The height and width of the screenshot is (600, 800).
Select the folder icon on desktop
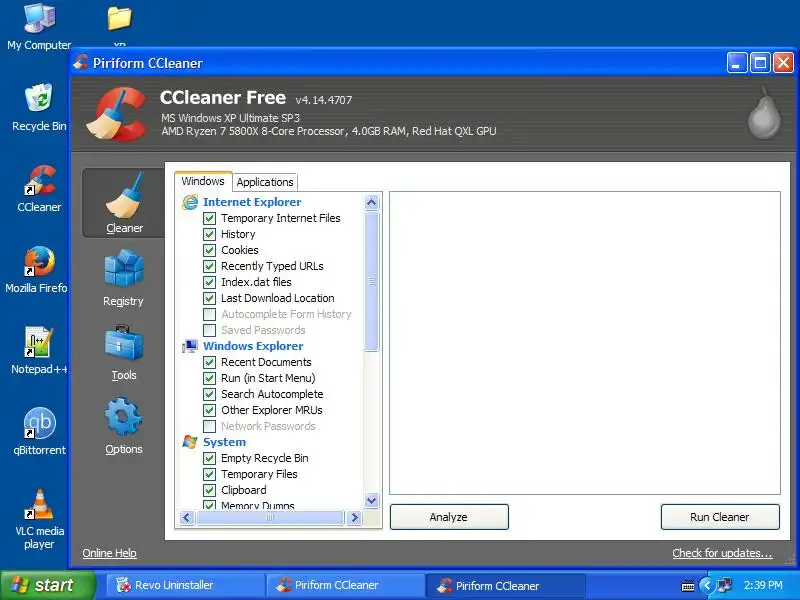[x=119, y=18]
